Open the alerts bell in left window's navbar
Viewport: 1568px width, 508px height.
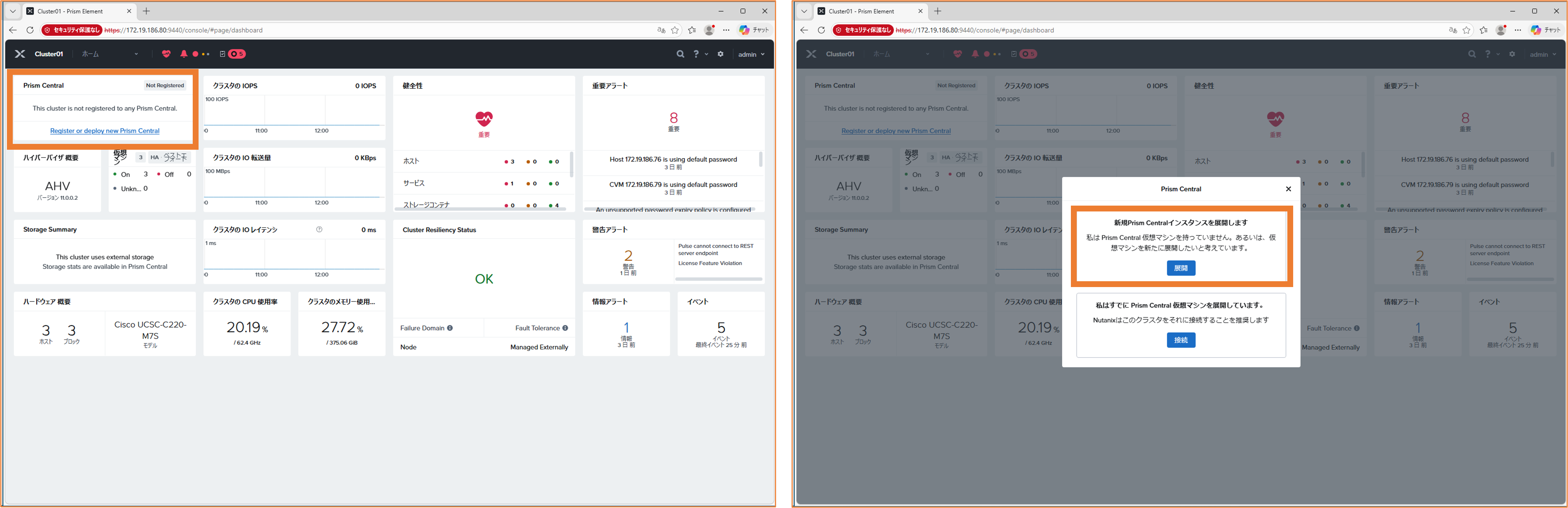pyautogui.click(x=184, y=54)
